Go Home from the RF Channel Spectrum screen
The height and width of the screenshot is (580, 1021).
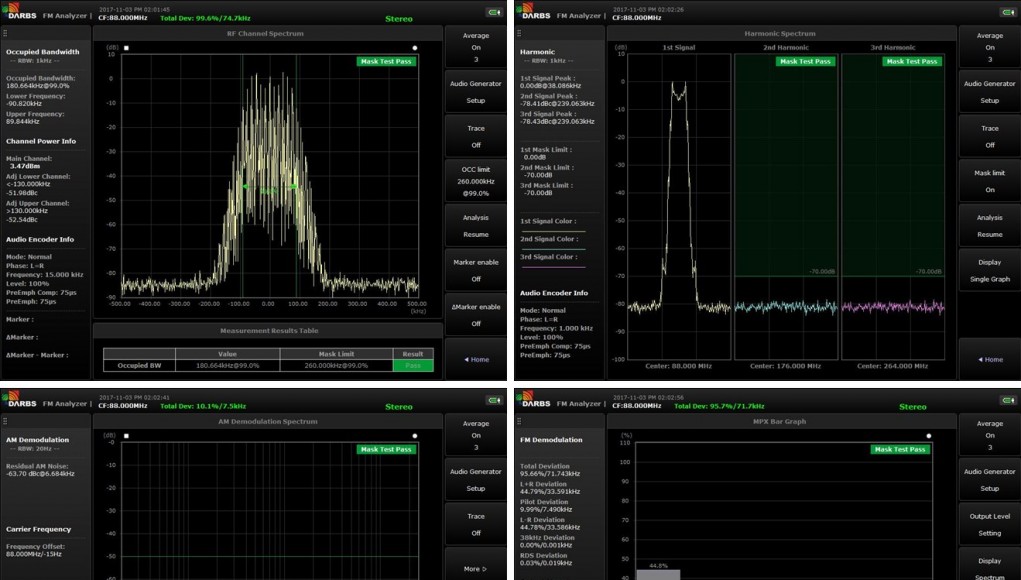click(475, 359)
